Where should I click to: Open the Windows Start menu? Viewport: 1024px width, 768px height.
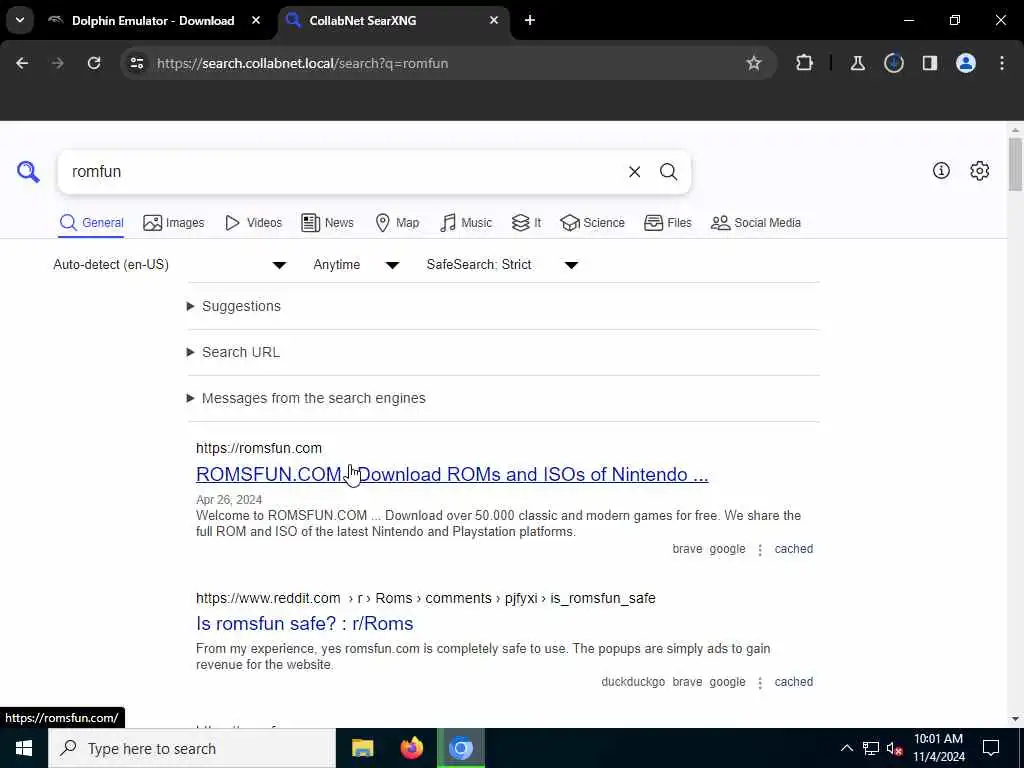(x=24, y=748)
